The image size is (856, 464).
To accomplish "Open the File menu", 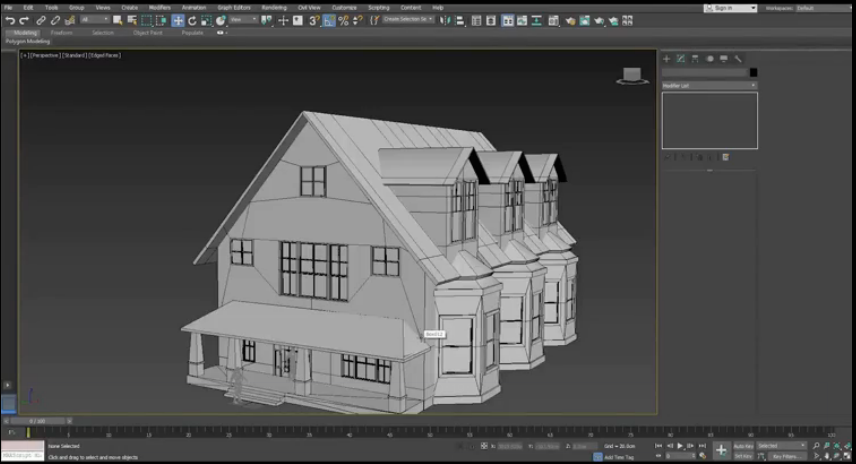I will pos(9,8).
